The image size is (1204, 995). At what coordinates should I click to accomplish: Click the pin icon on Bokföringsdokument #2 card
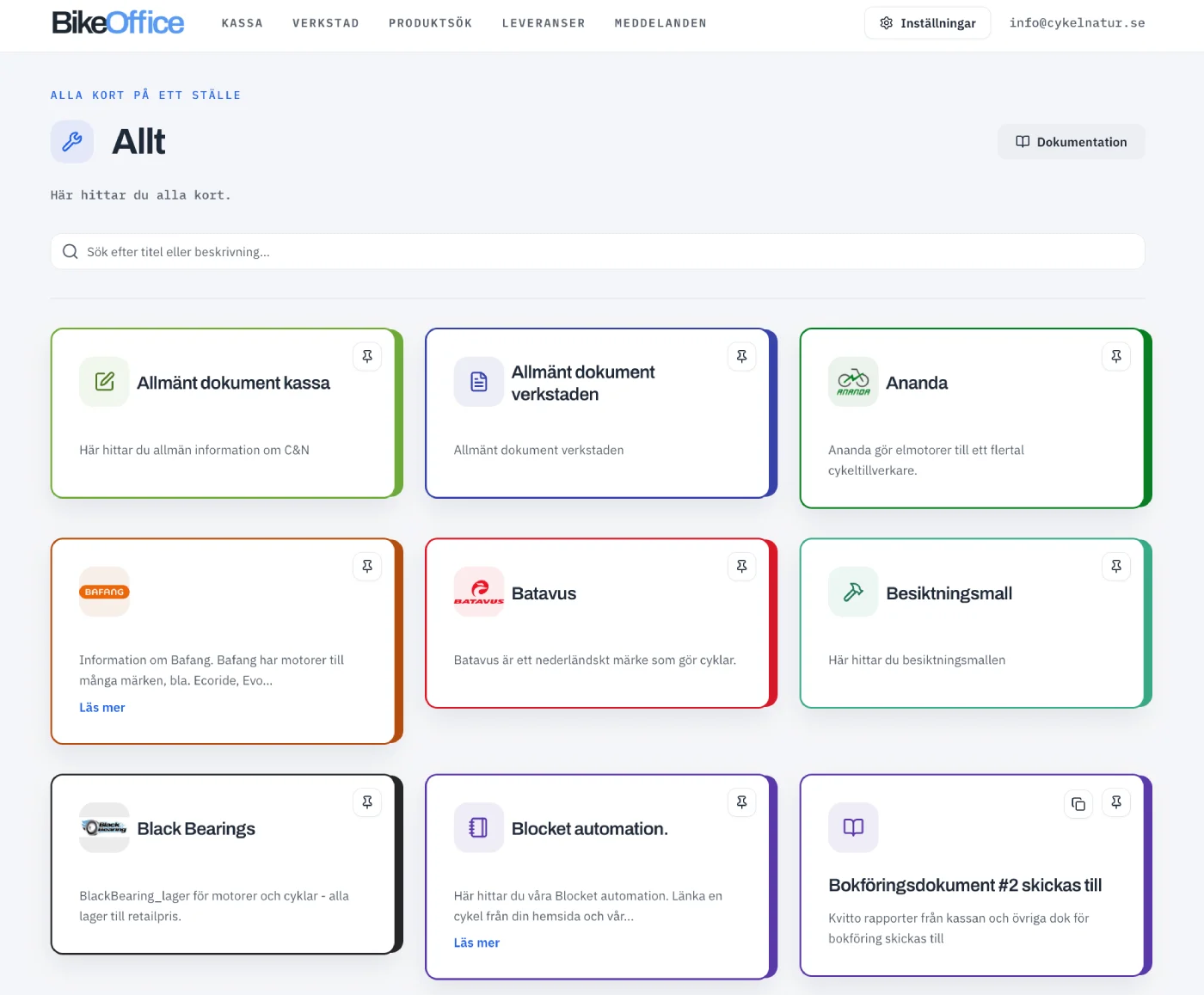[x=1116, y=802]
